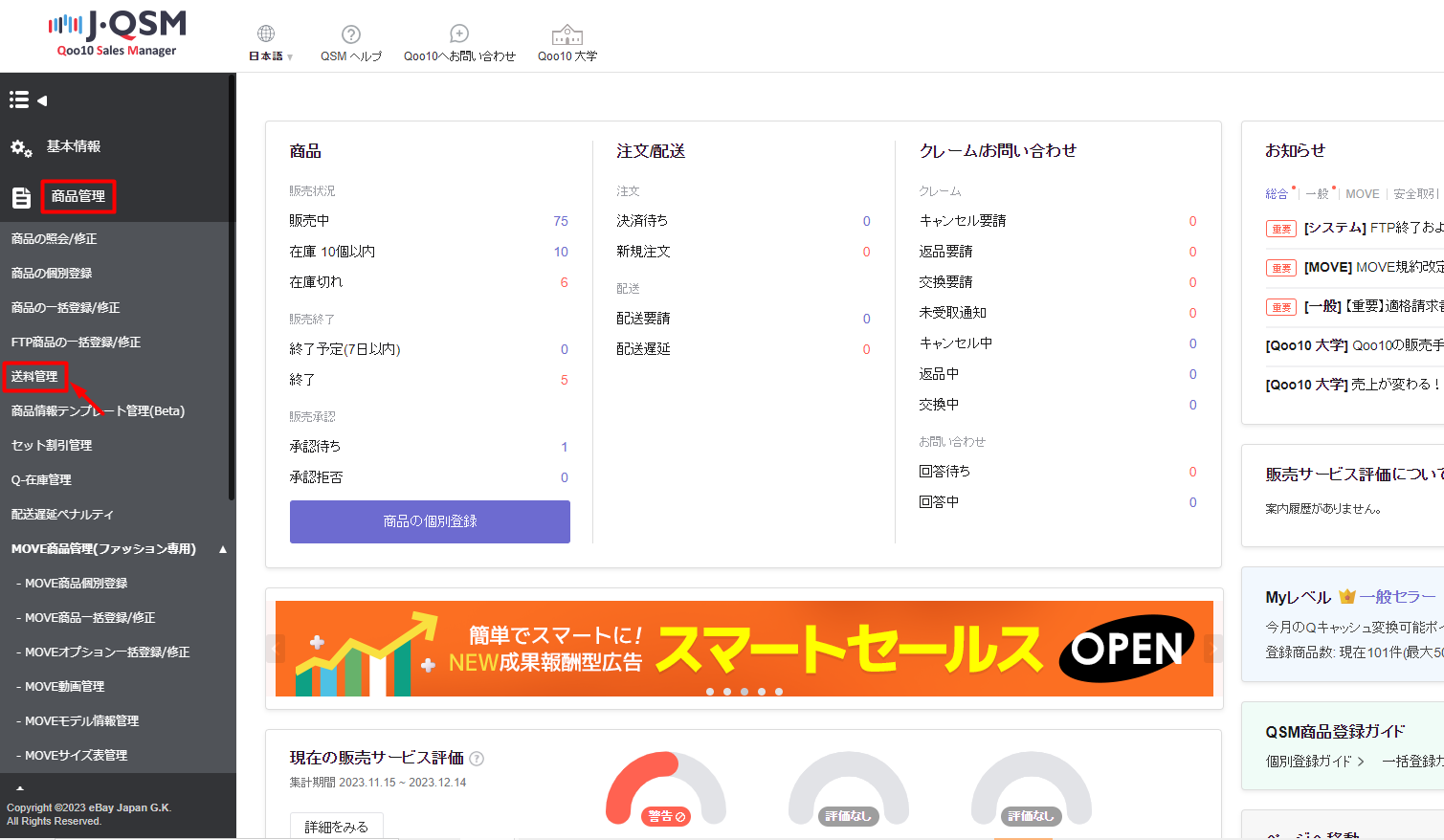1444x840 pixels.
Task: Click the 回答待ち count
Action: pos(1193,472)
